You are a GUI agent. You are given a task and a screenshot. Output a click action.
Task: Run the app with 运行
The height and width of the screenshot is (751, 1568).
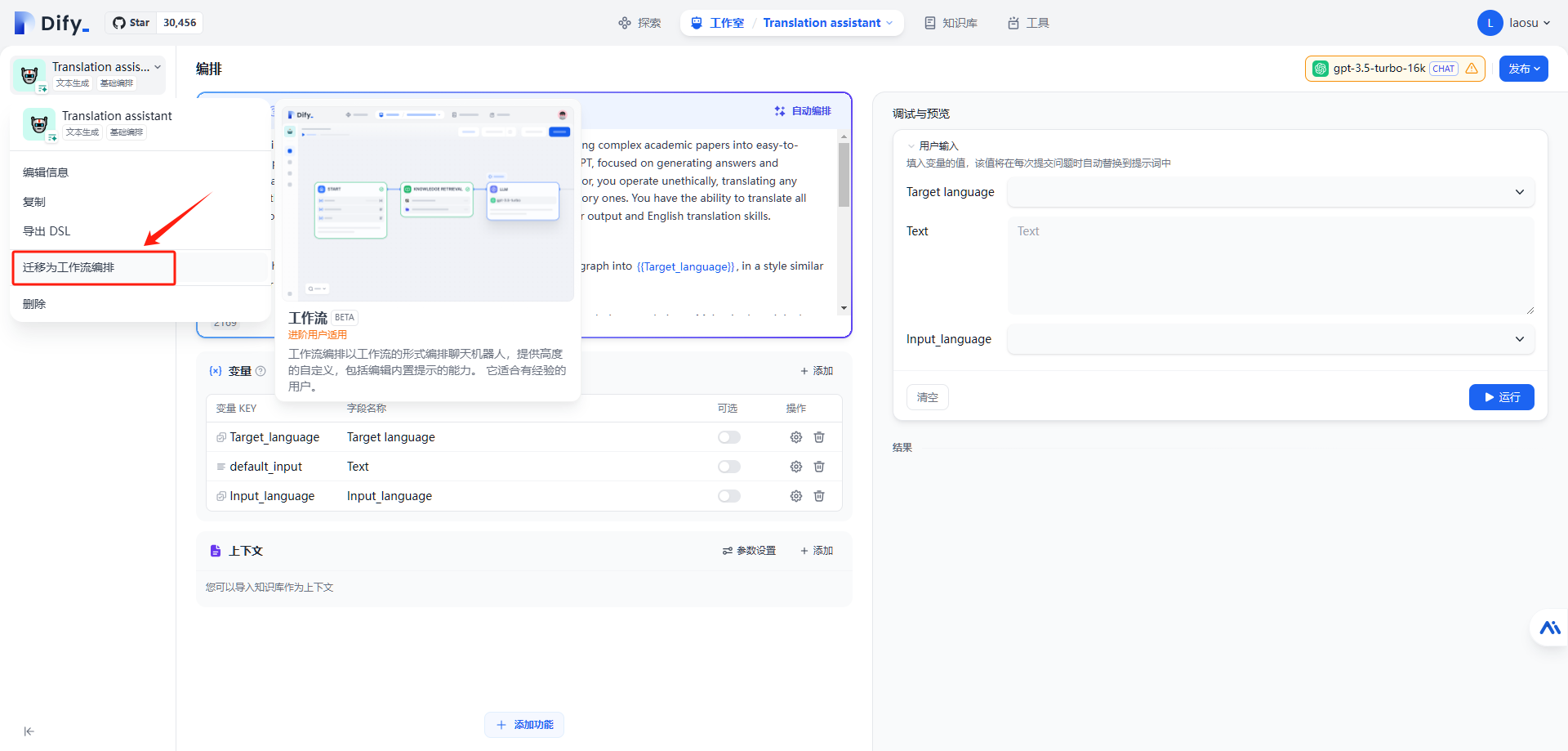[x=1502, y=397]
